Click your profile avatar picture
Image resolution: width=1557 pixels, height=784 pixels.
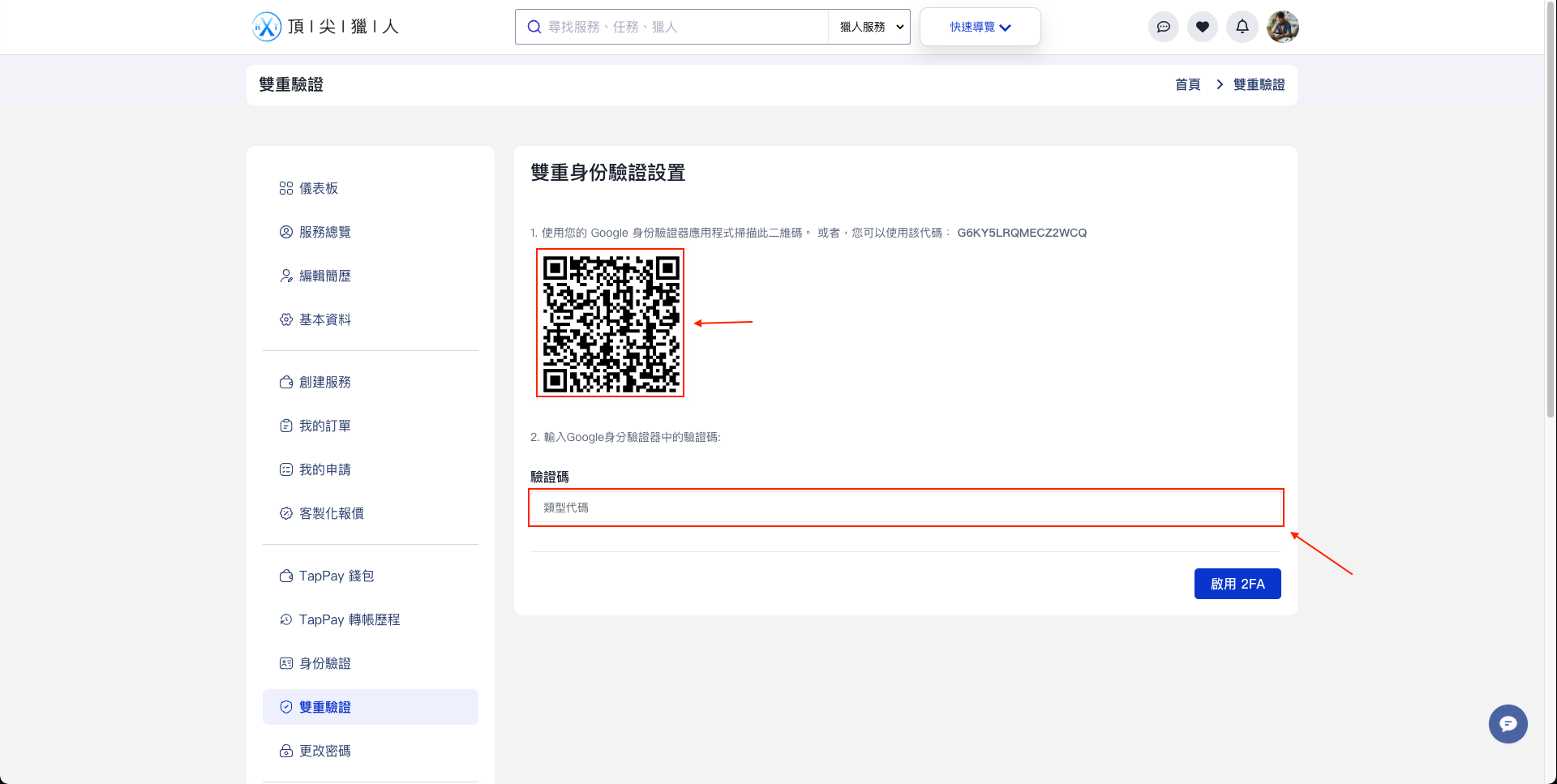tap(1282, 26)
